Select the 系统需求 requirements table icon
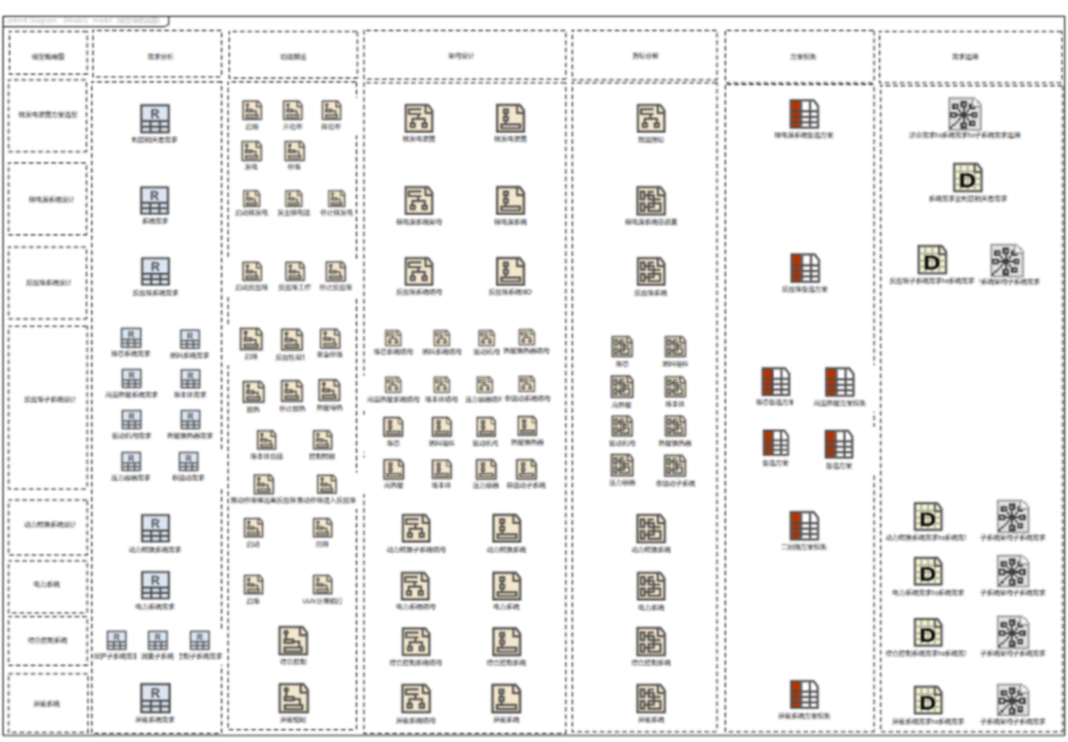The height and width of the screenshot is (742, 1068). tap(154, 199)
